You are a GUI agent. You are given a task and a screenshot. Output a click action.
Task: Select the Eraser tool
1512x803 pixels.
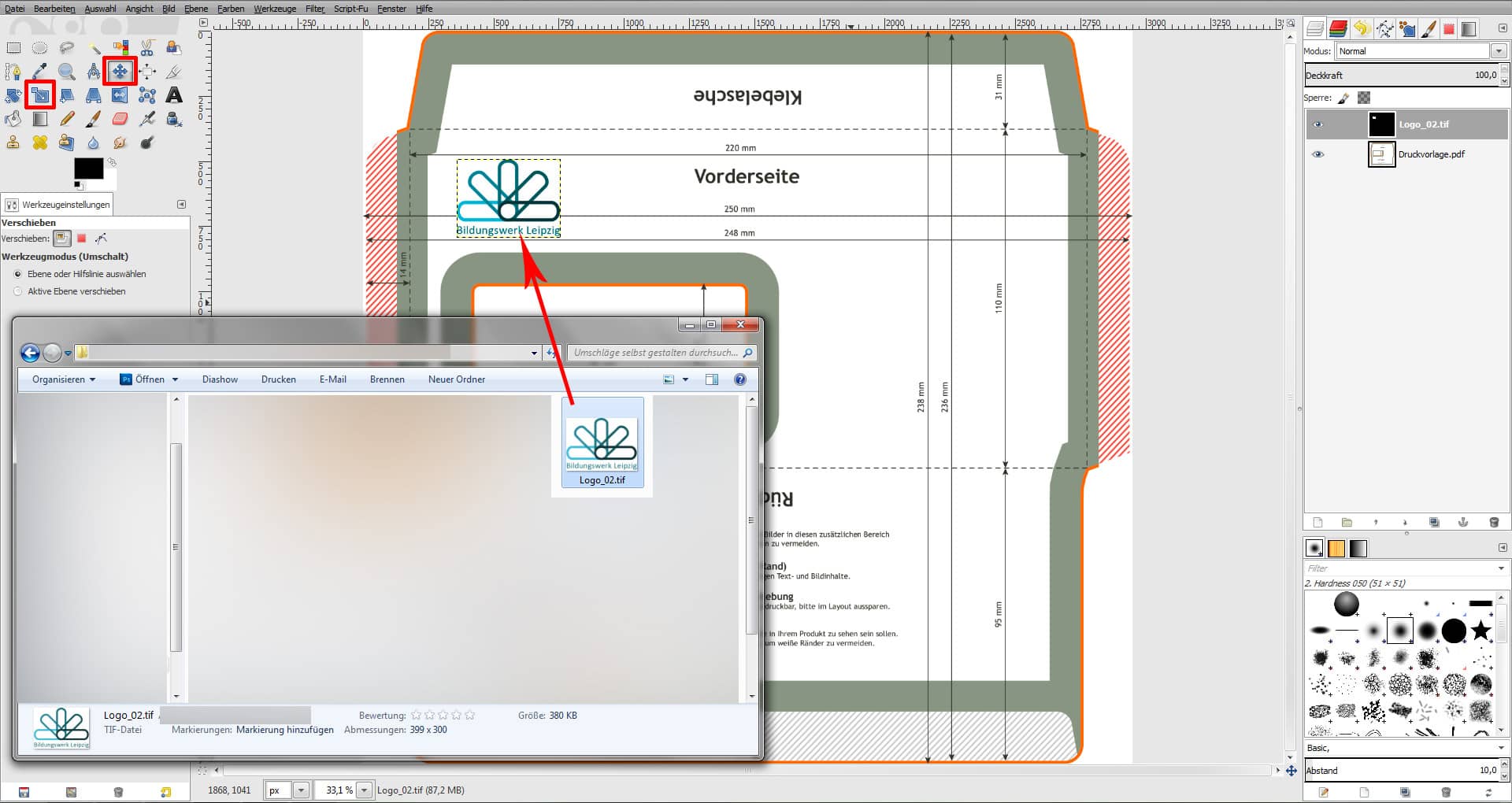point(120,118)
